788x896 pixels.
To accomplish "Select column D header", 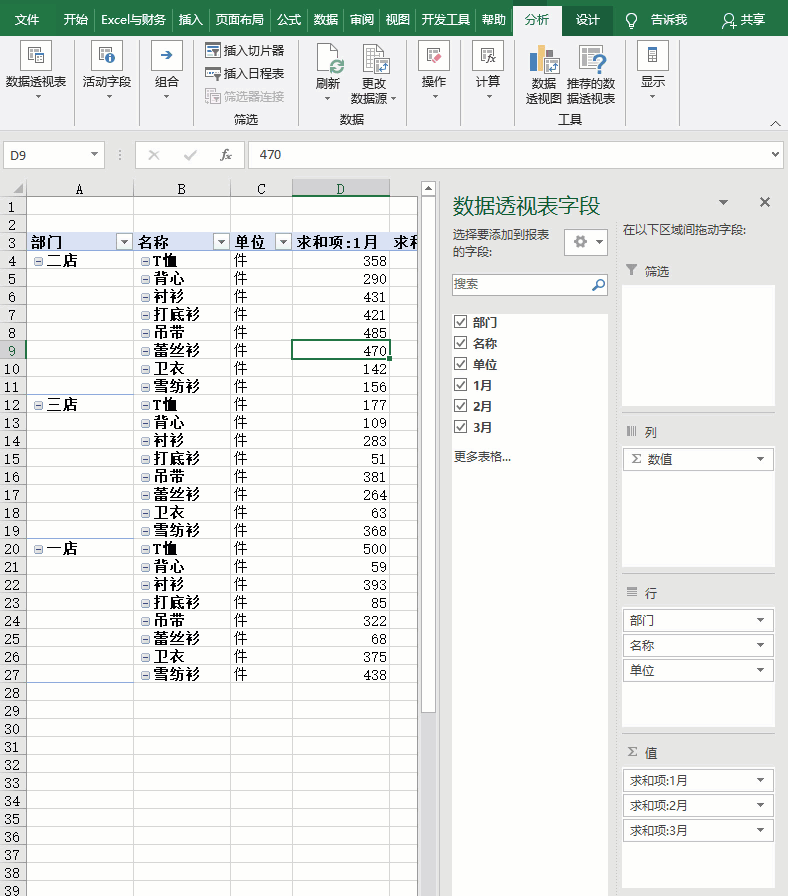I will coord(341,189).
